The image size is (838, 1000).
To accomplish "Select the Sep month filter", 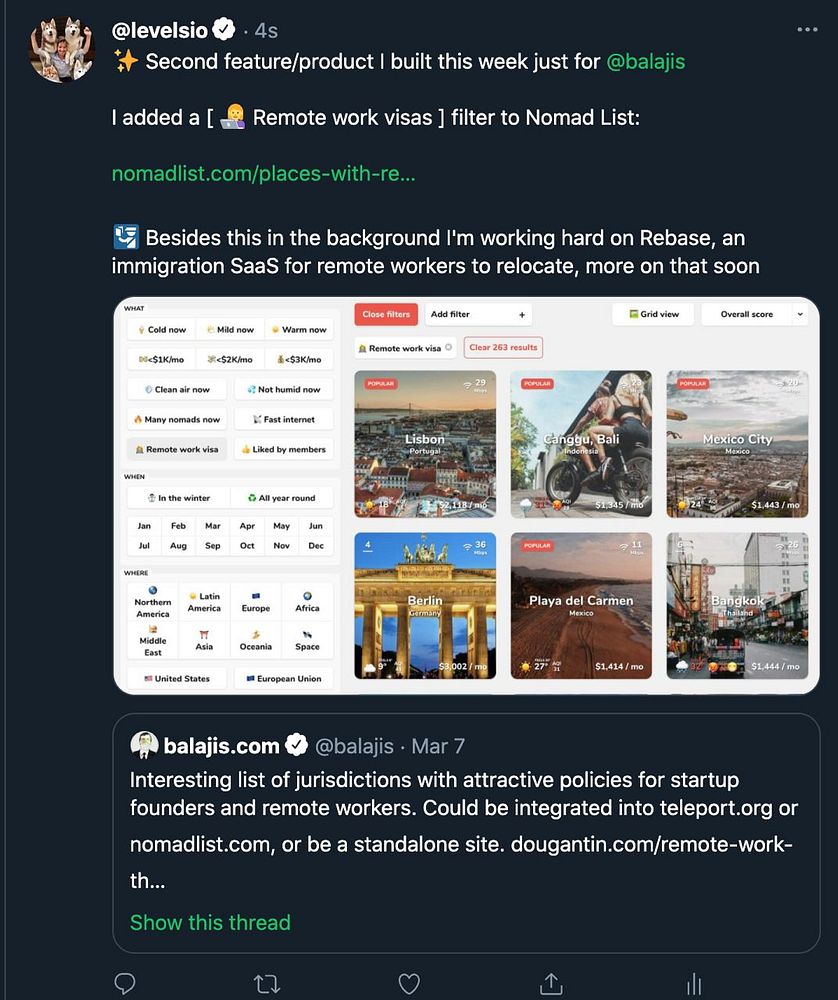I will 212,545.
